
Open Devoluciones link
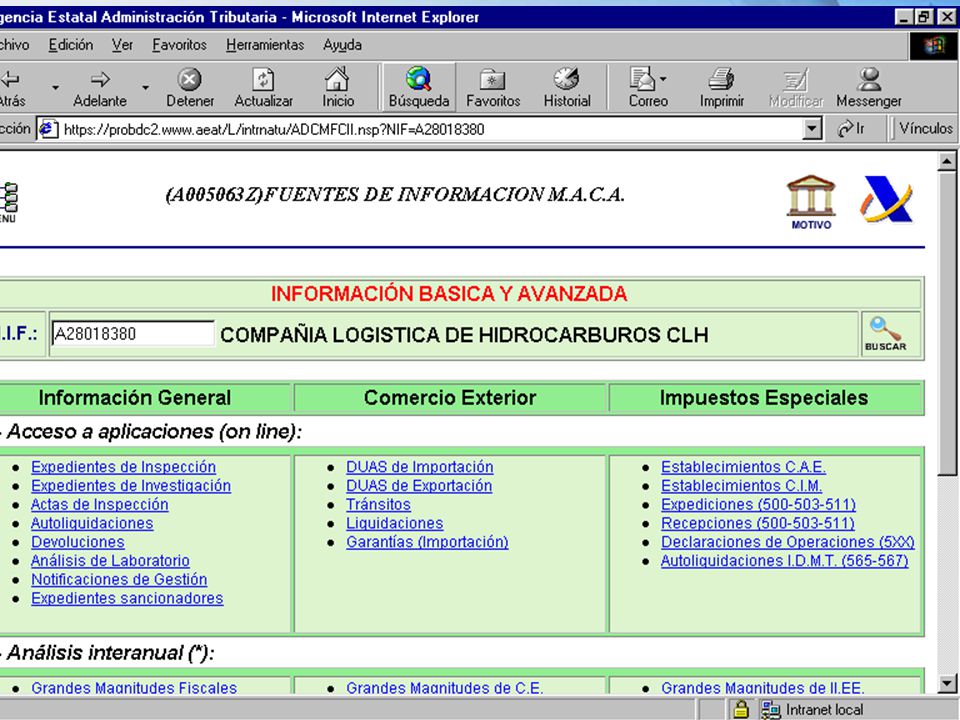[x=78, y=542]
